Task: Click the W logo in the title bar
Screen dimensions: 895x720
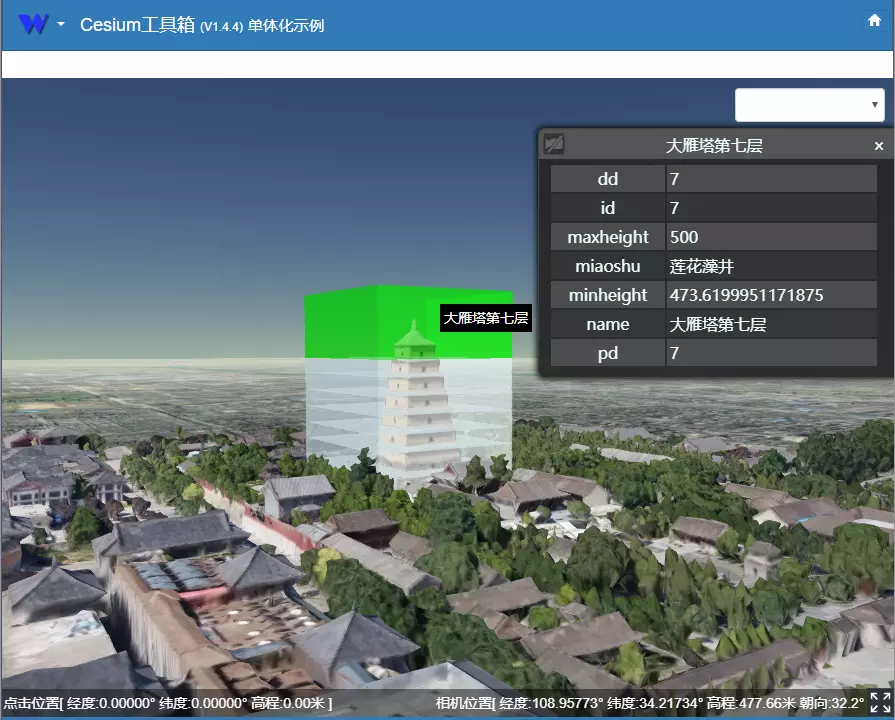Action: [x=32, y=22]
